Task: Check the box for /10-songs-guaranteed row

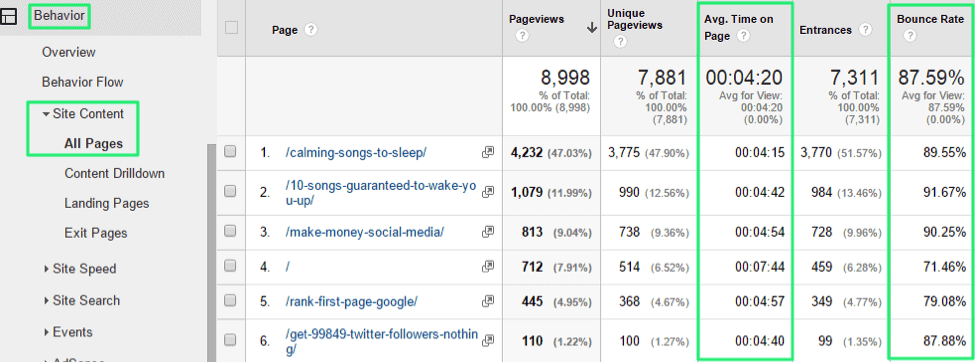Action: click(x=230, y=191)
